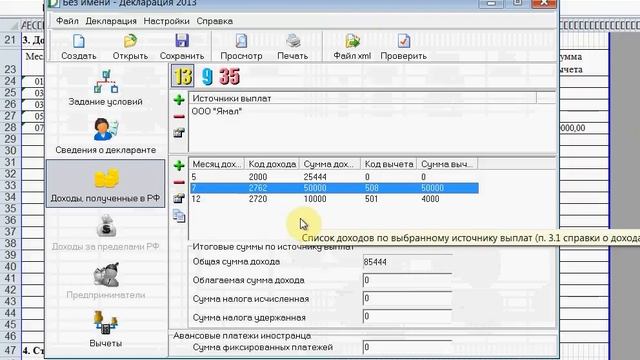The width and height of the screenshot is (640, 360).
Task: Delete income row with red minus
Action: (x=179, y=182)
